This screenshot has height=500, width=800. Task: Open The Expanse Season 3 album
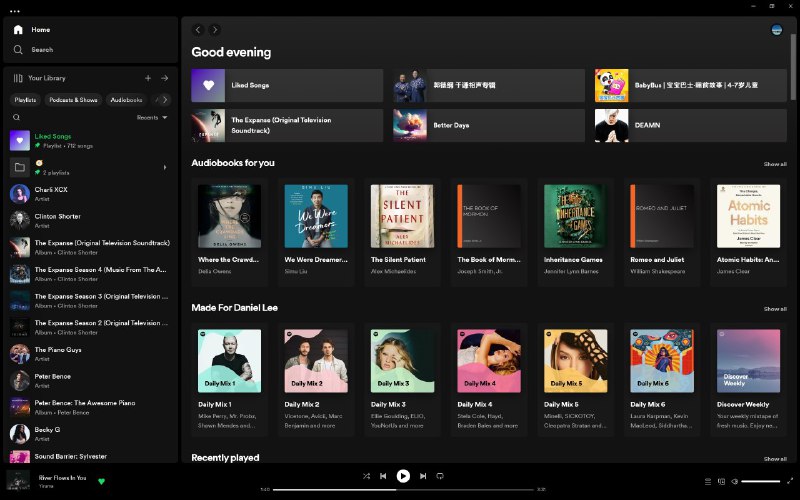coord(90,301)
